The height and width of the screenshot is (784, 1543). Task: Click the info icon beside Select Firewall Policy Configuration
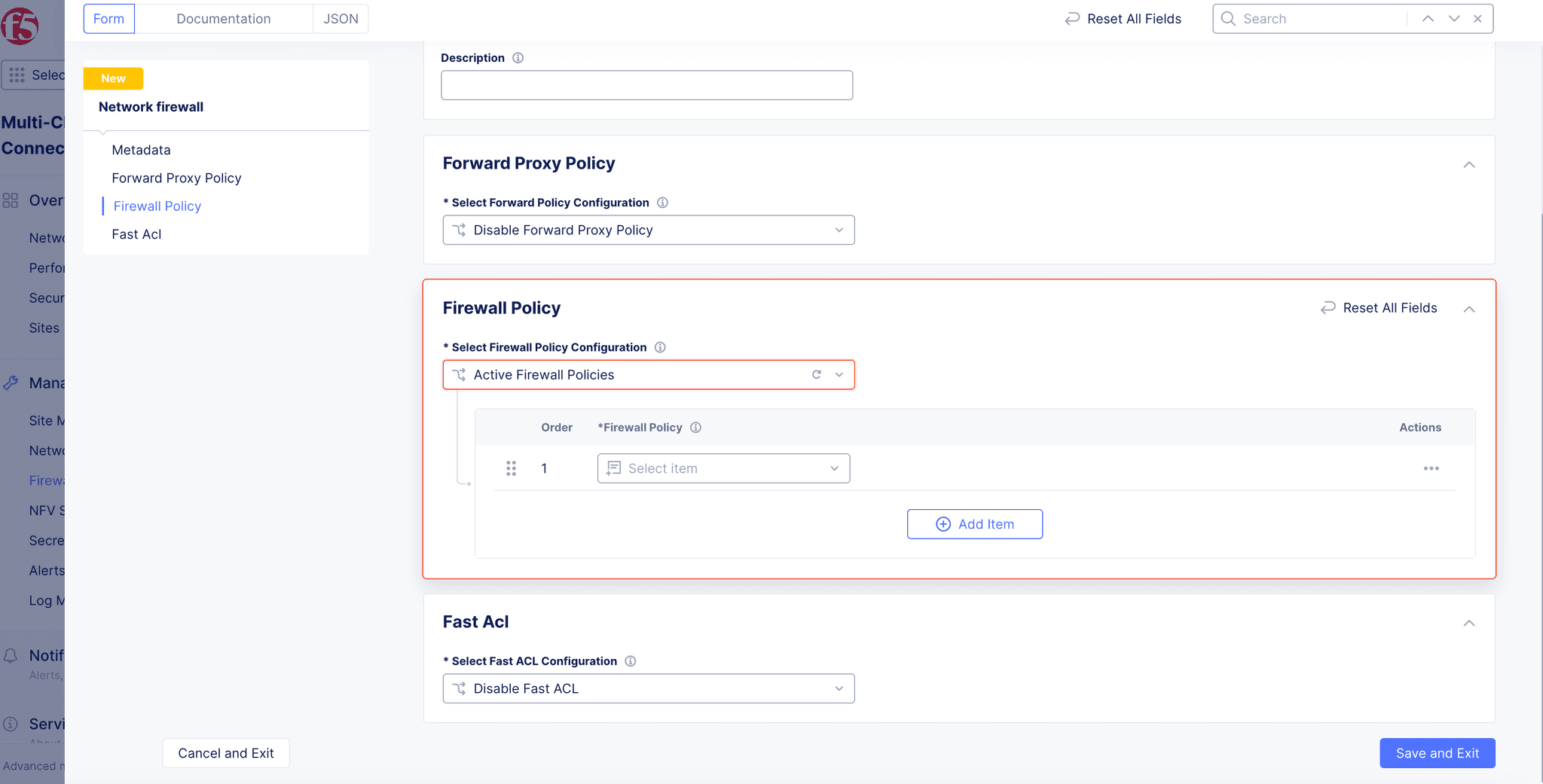coord(660,347)
